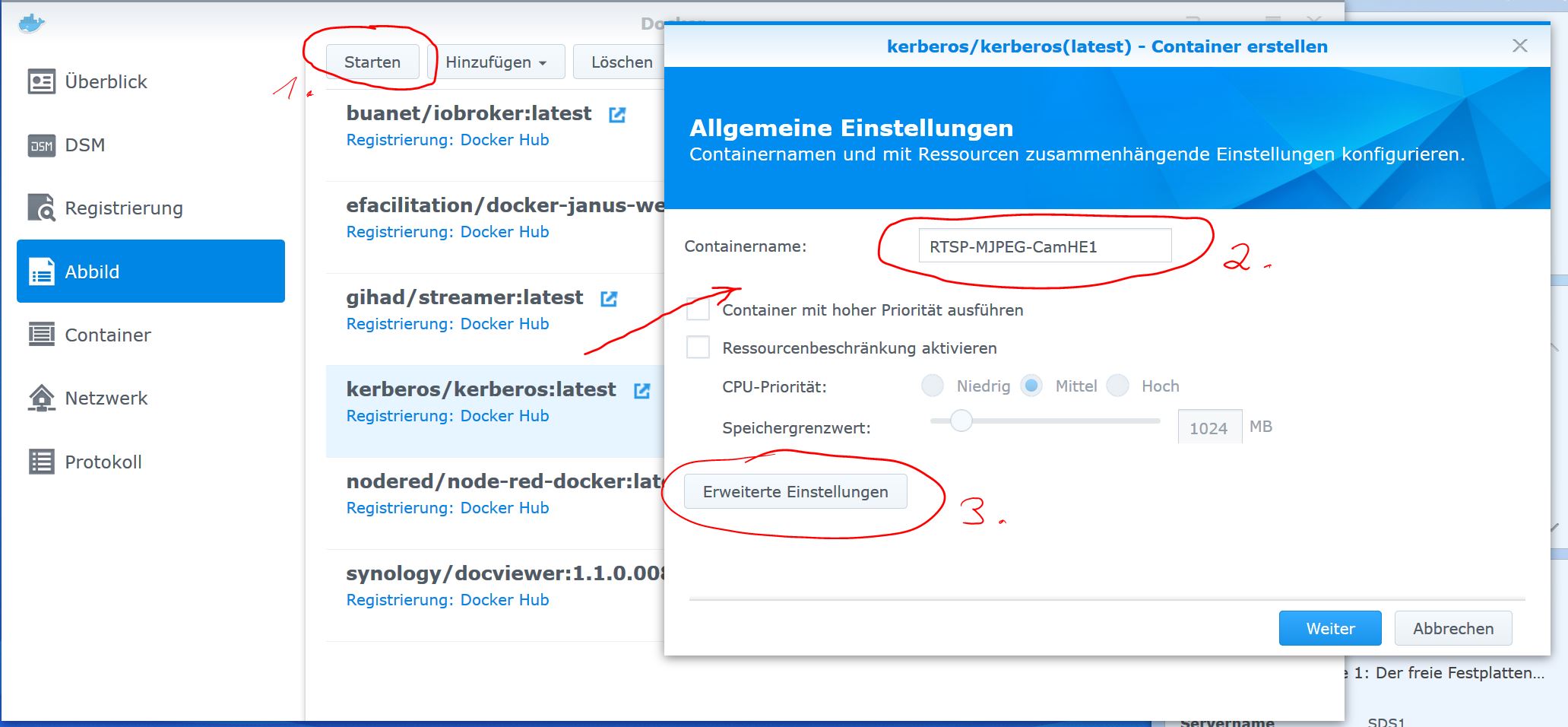Switch to Abbild section
This screenshot has width=1568, height=727.
click(x=150, y=271)
